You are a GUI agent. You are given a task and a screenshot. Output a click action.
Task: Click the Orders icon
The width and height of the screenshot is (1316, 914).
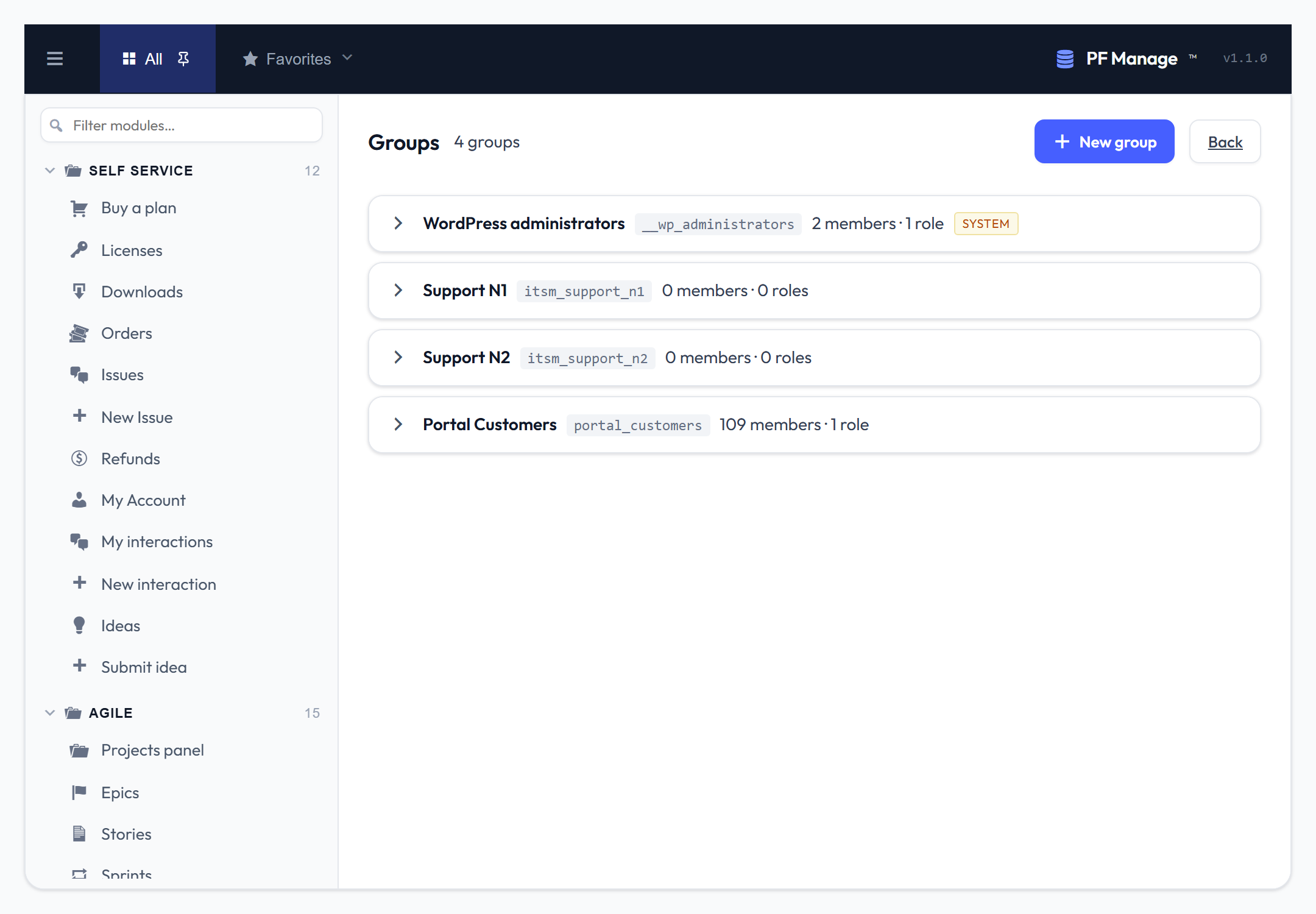tap(79, 333)
